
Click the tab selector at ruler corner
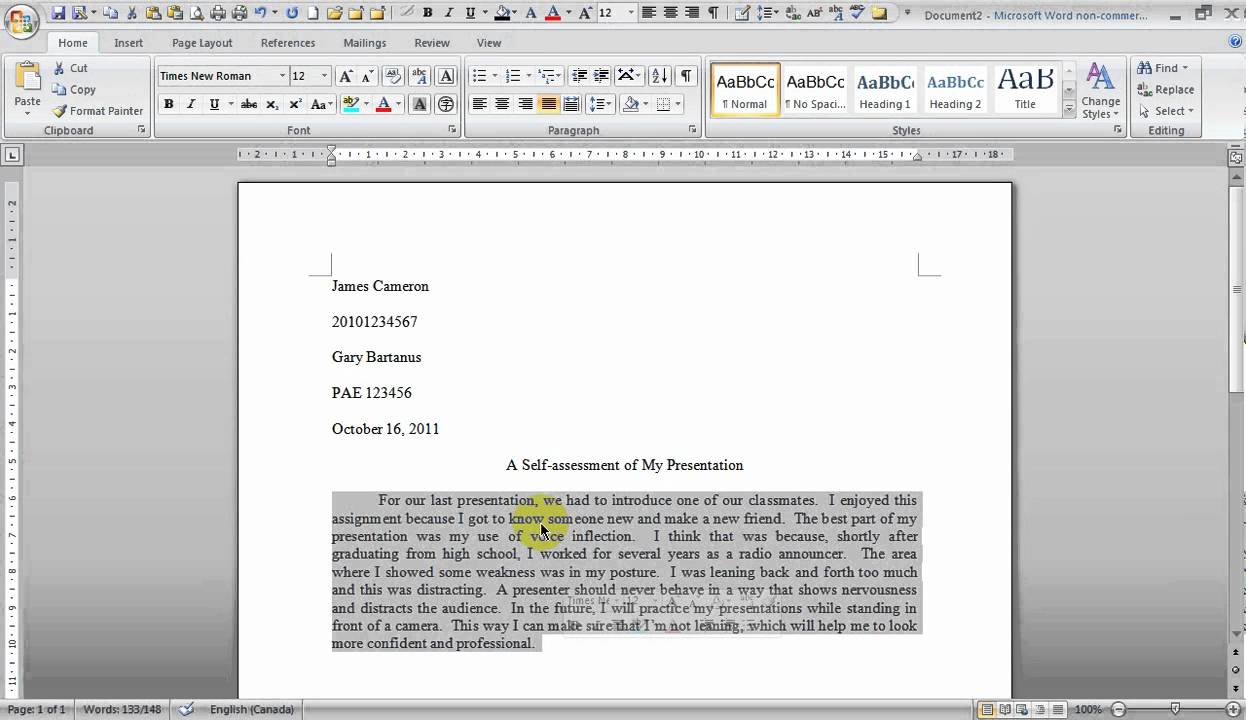point(12,155)
